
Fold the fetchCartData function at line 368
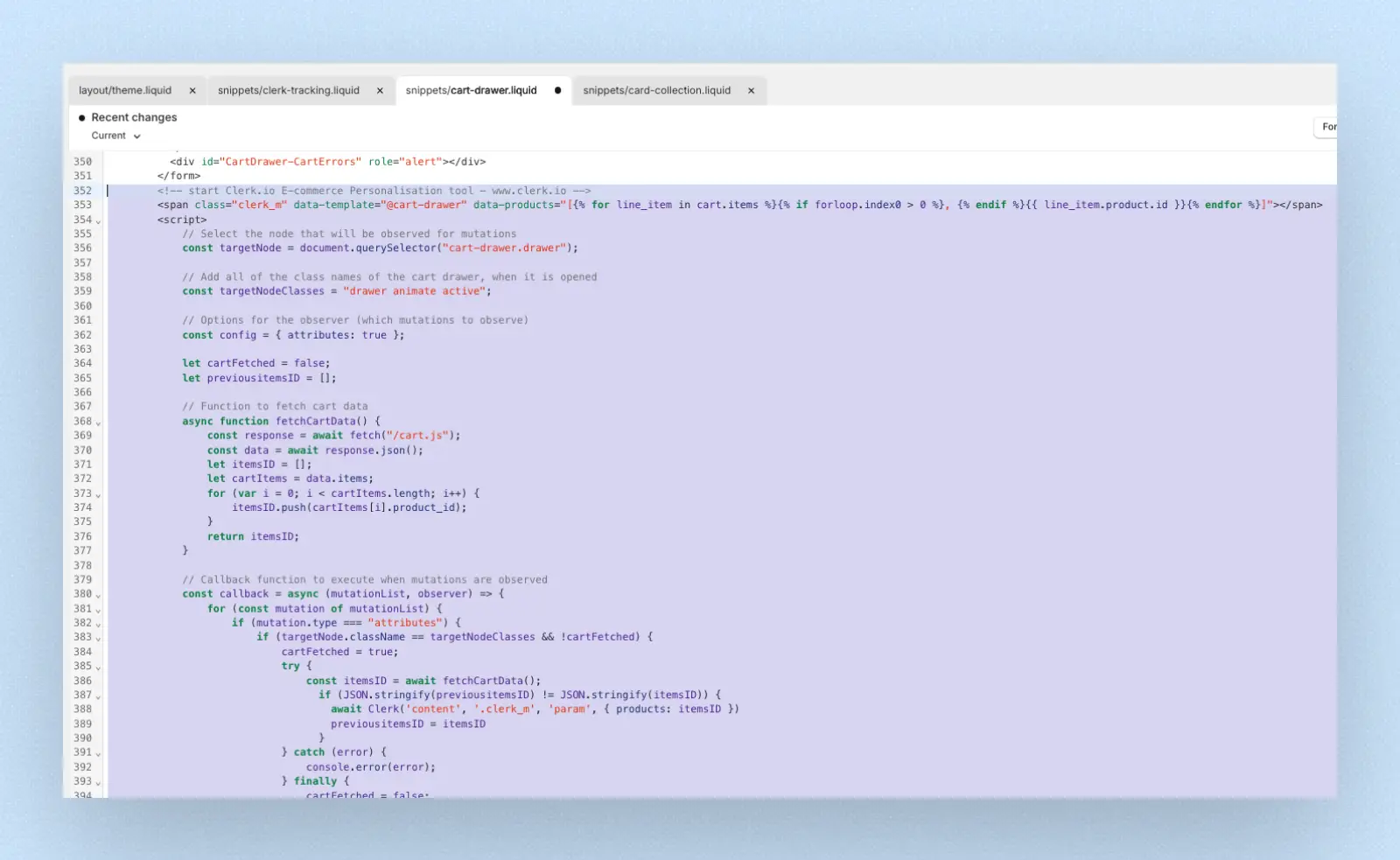(98, 423)
